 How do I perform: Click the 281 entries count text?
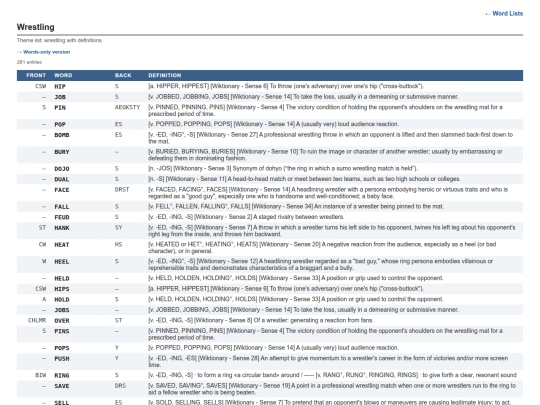(29, 62)
